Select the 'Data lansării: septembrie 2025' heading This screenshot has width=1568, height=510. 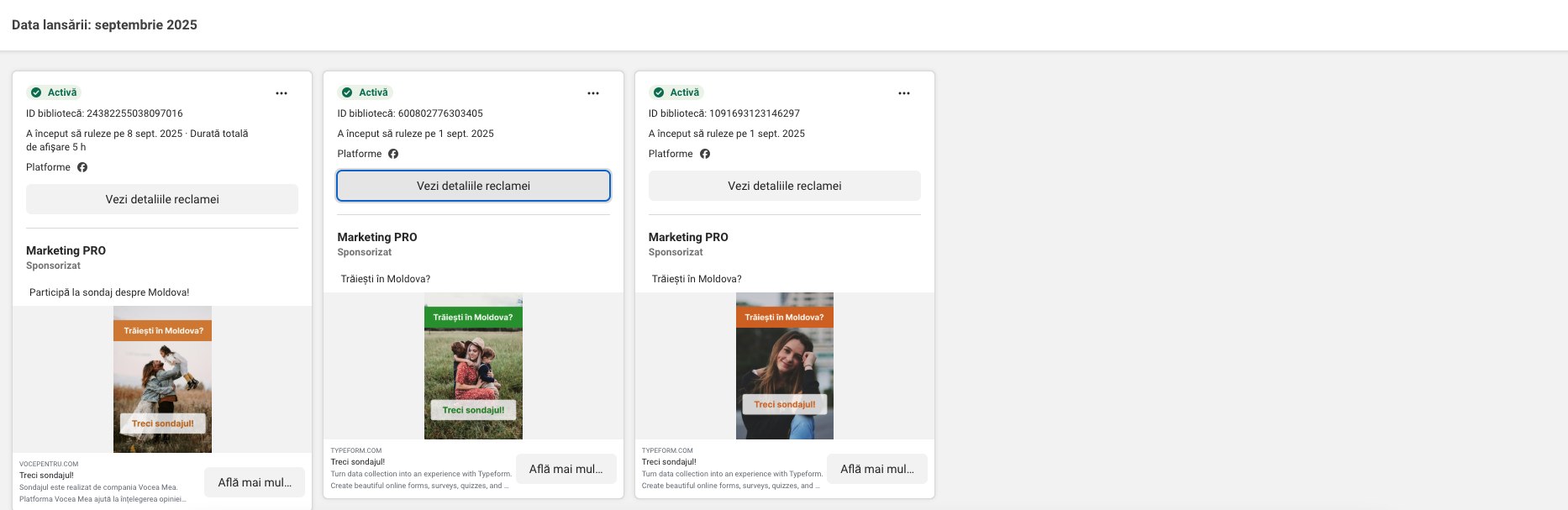pyautogui.click(x=104, y=25)
